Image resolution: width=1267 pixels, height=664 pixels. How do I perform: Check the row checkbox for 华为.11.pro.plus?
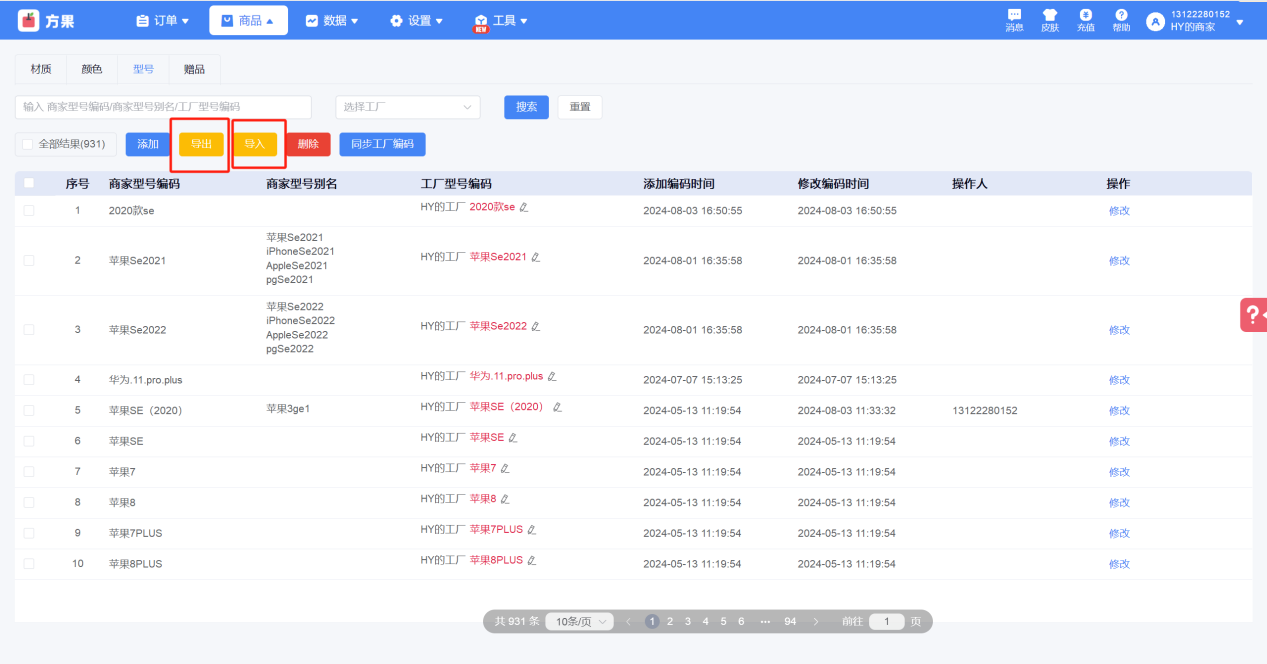(x=29, y=380)
